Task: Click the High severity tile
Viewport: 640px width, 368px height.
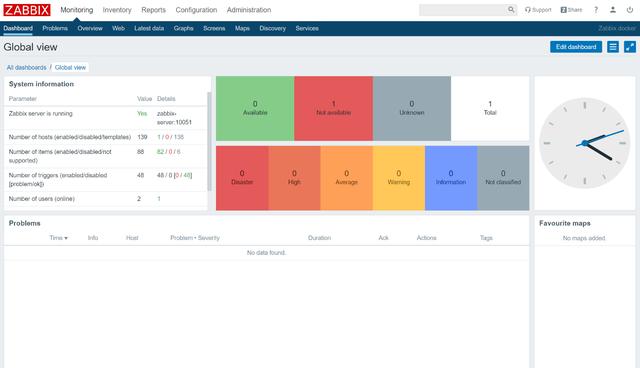Action: [294, 178]
